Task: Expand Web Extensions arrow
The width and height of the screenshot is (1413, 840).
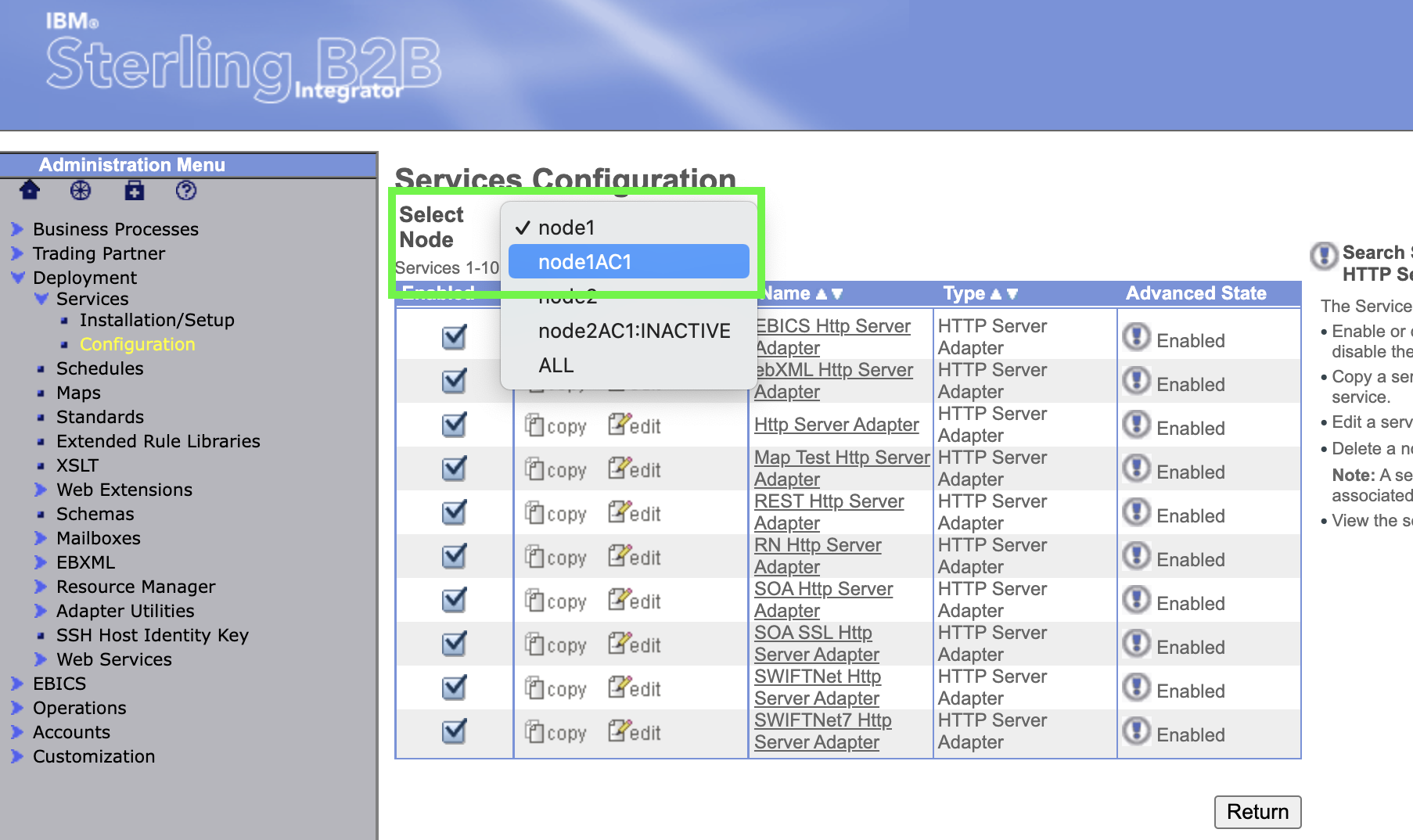Action: pyautogui.click(x=41, y=490)
